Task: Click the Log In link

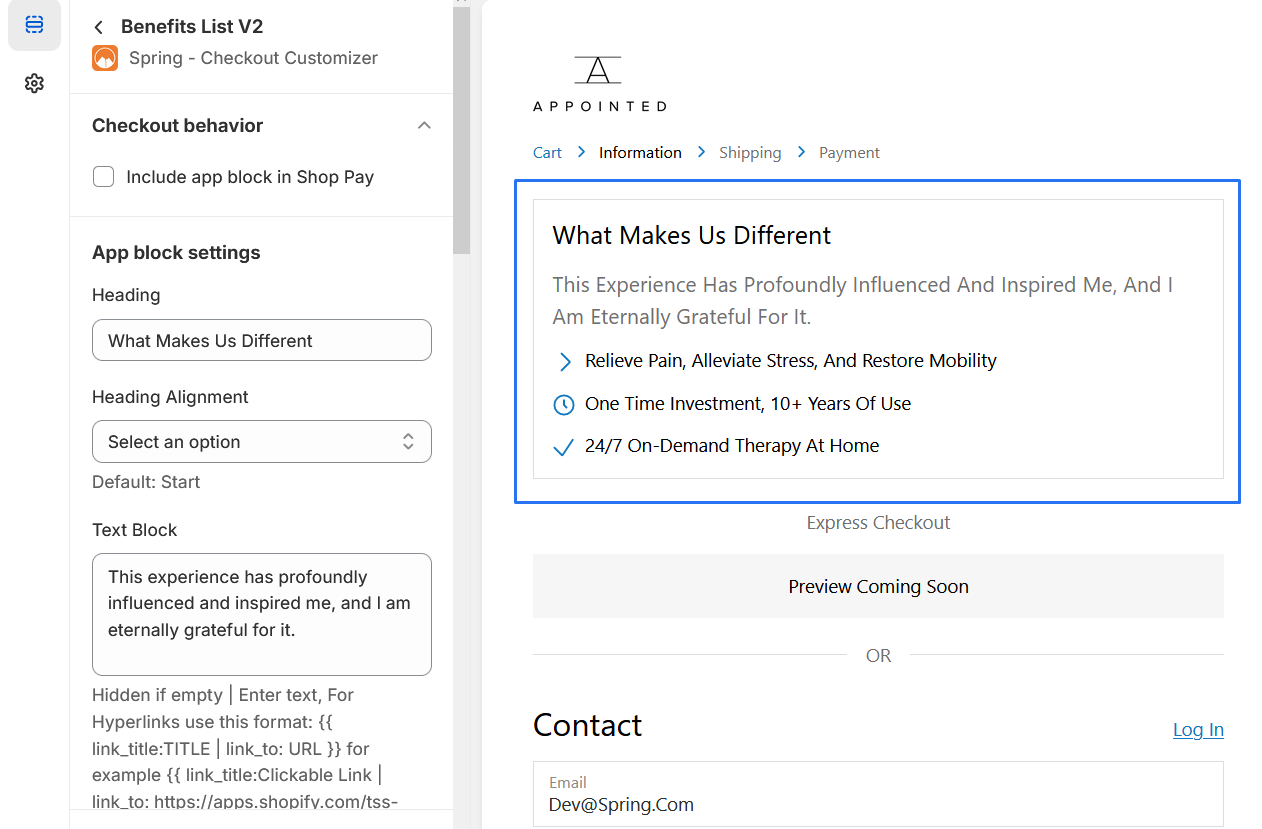Action: (x=1198, y=730)
